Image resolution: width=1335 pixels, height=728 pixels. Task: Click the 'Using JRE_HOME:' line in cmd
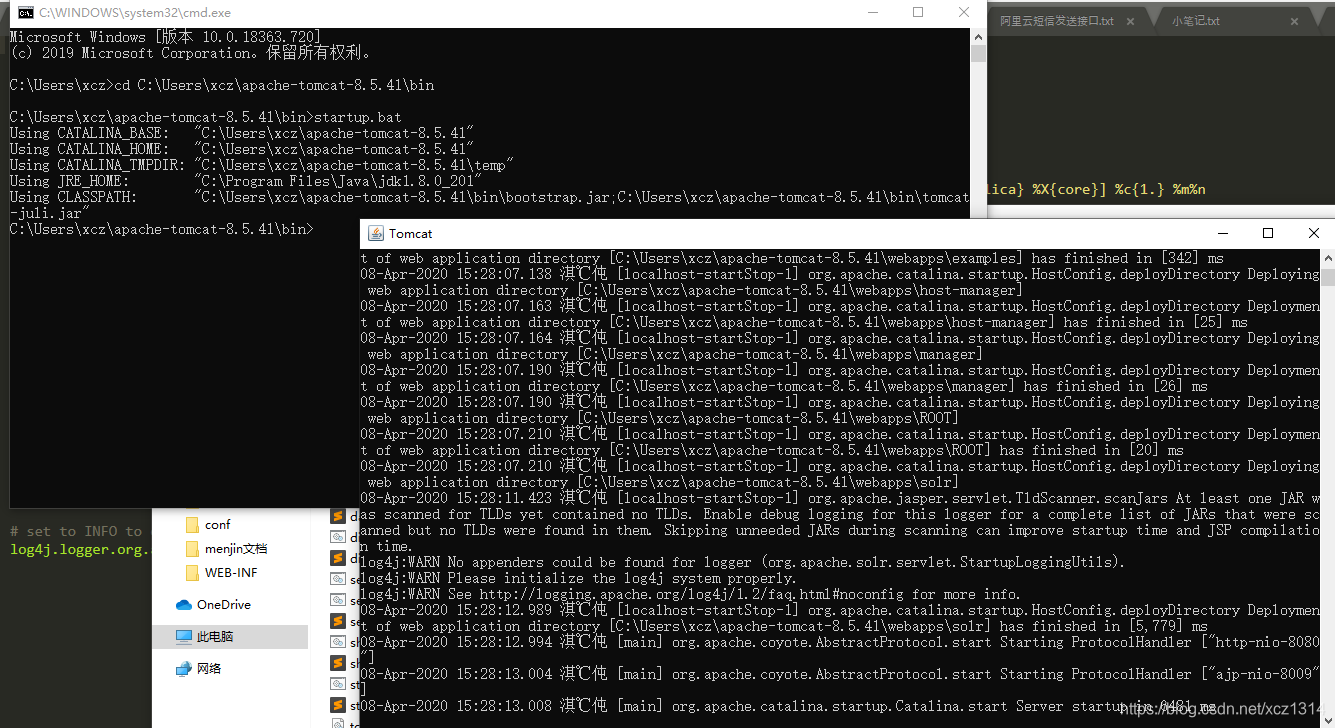245,181
